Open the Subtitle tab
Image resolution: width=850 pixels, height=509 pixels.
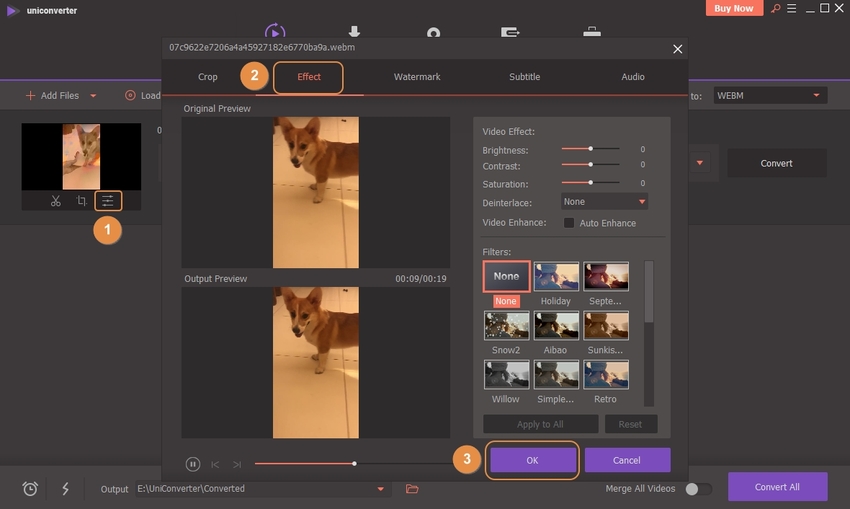(x=524, y=77)
